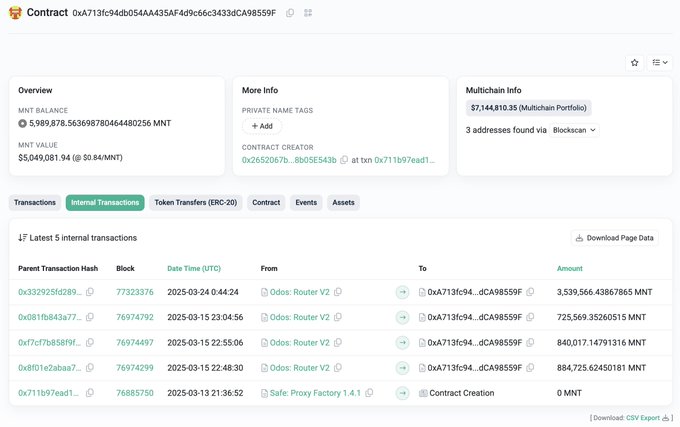Copy transaction hash 0x711b97ead1 in last row
This screenshot has height=427, width=680.
(x=90, y=393)
